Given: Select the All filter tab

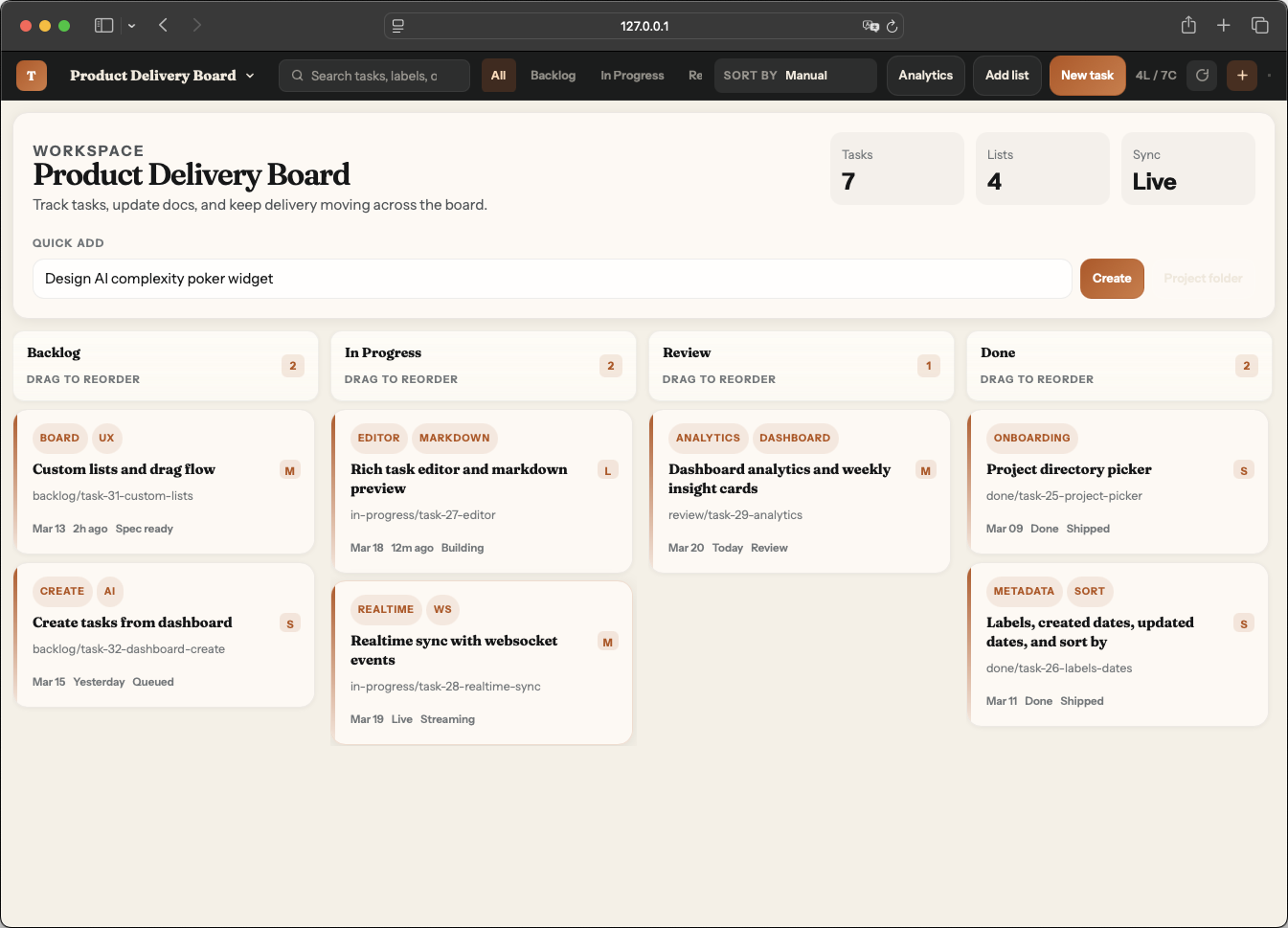Looking at the screenshot, I should pyautogui.click(x=498, y=76).
